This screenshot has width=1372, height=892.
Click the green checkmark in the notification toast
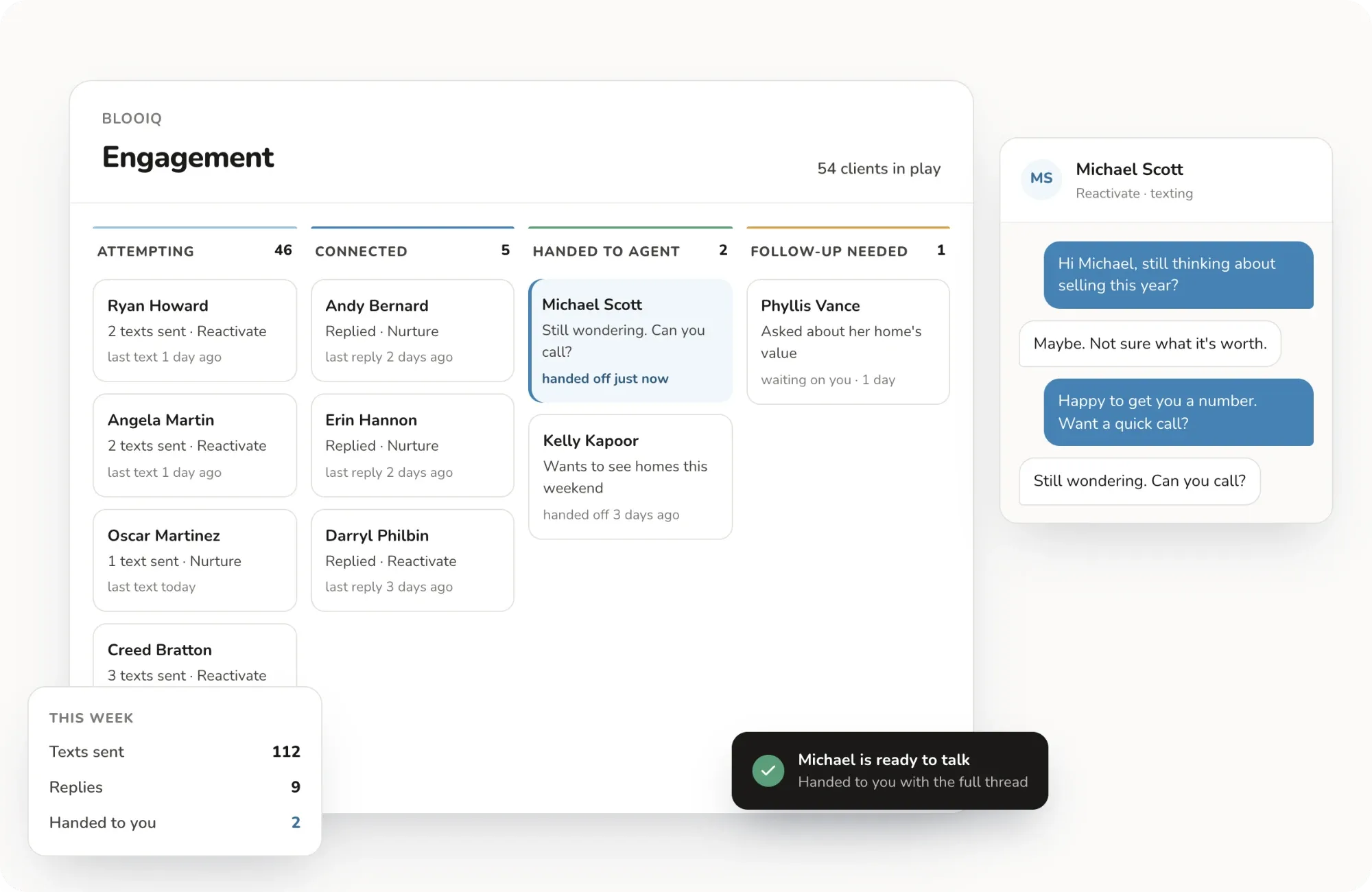click(x=768, y=771)
